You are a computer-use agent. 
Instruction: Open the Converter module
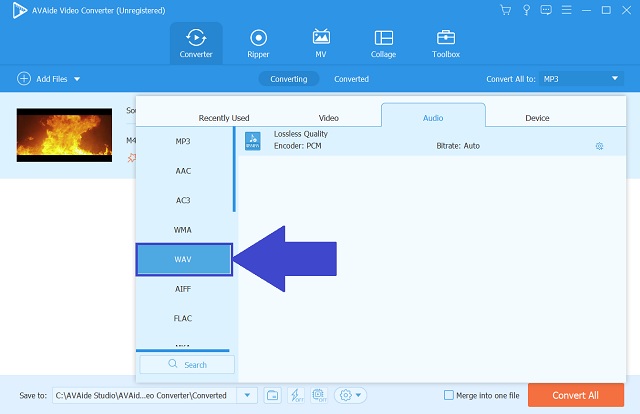coord(196,43)
